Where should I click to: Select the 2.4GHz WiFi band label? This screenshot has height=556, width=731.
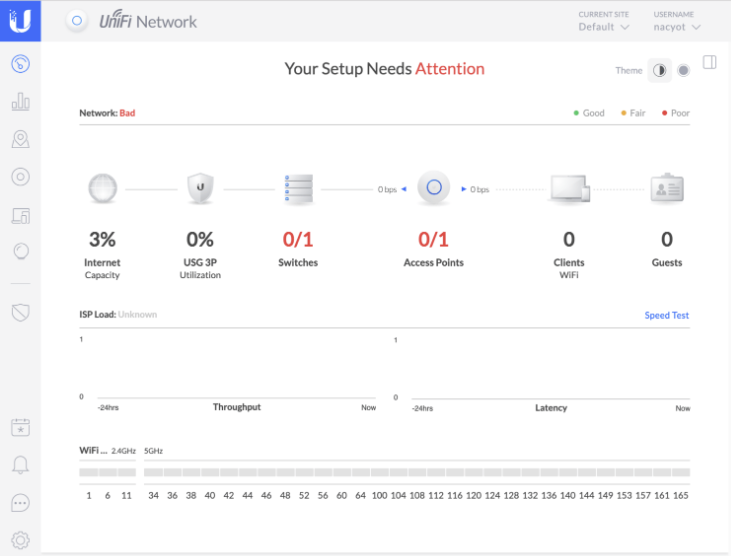124,451
